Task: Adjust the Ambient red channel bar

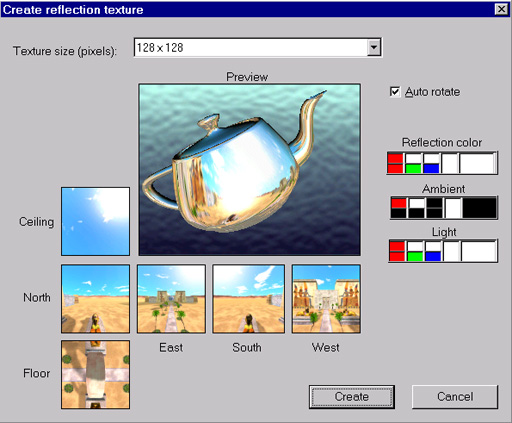Action: coord(399,208)
